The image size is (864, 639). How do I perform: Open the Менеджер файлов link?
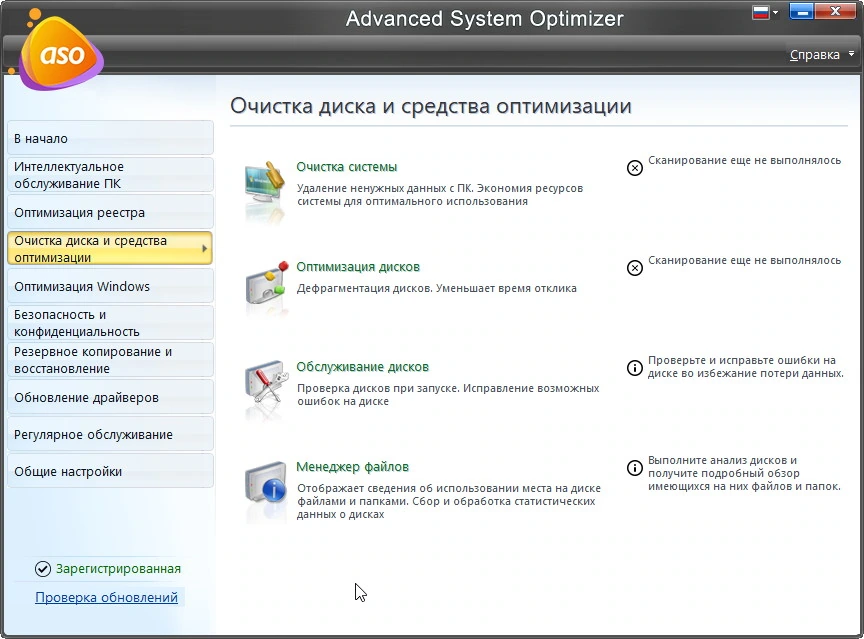click(x=353, y=467)
